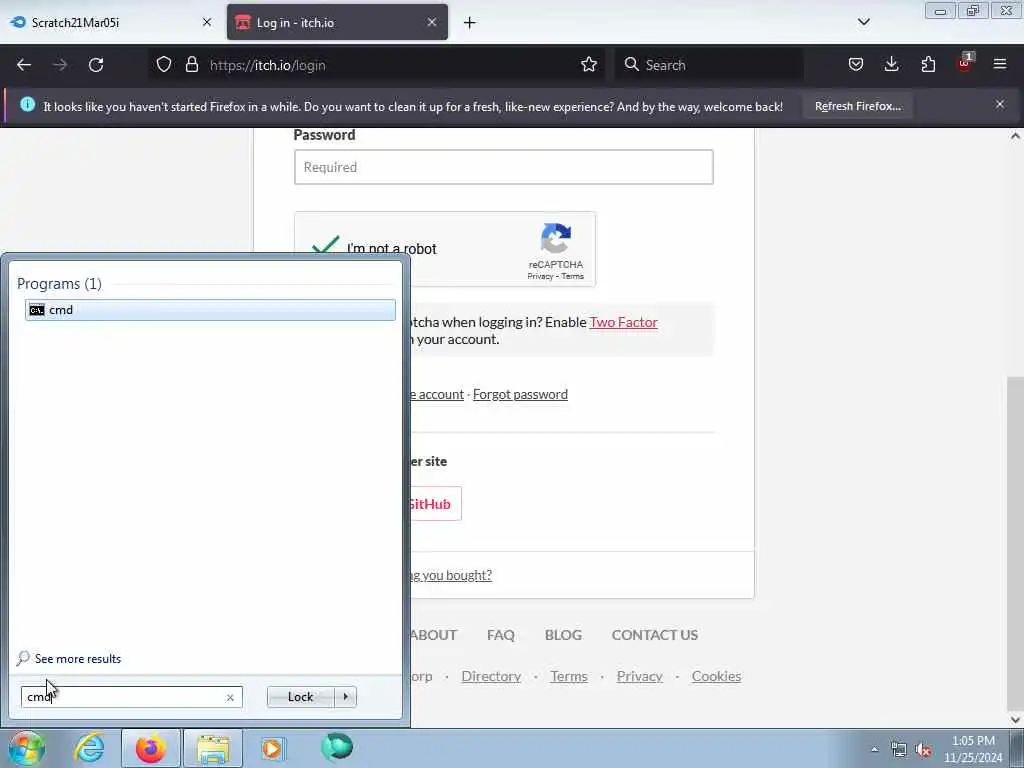
Task: Open Windows Media Player from taskbar
Action: pos(273,748)
